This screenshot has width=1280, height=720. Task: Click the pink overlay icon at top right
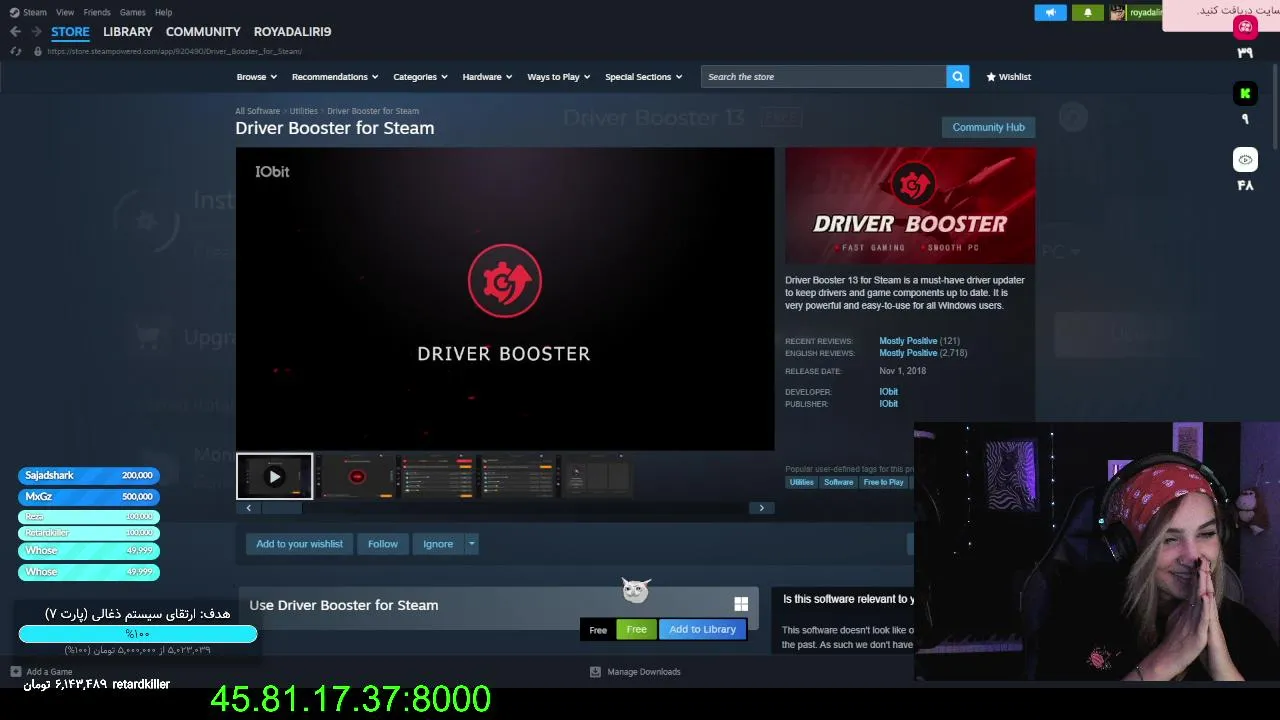point(1245,27)
